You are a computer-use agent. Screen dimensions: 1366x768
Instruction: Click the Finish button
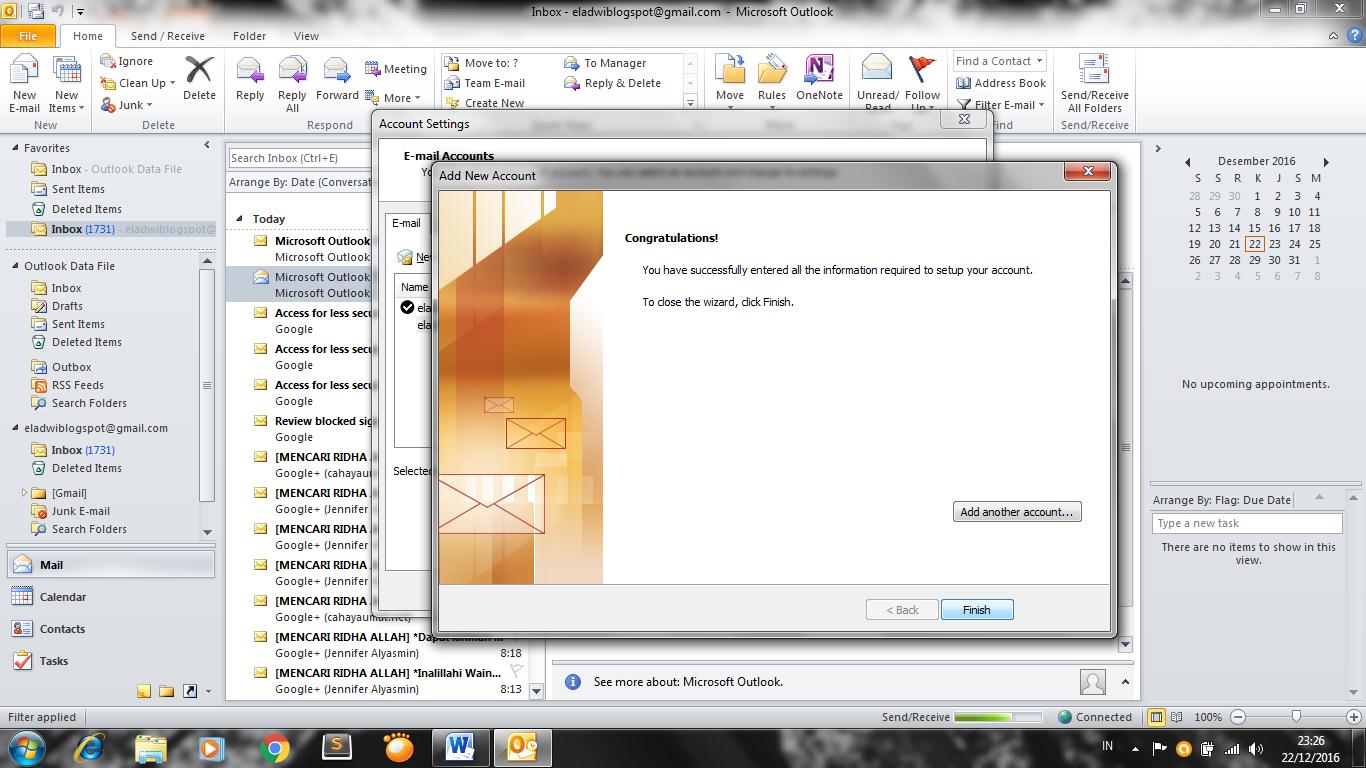point(977,610)
